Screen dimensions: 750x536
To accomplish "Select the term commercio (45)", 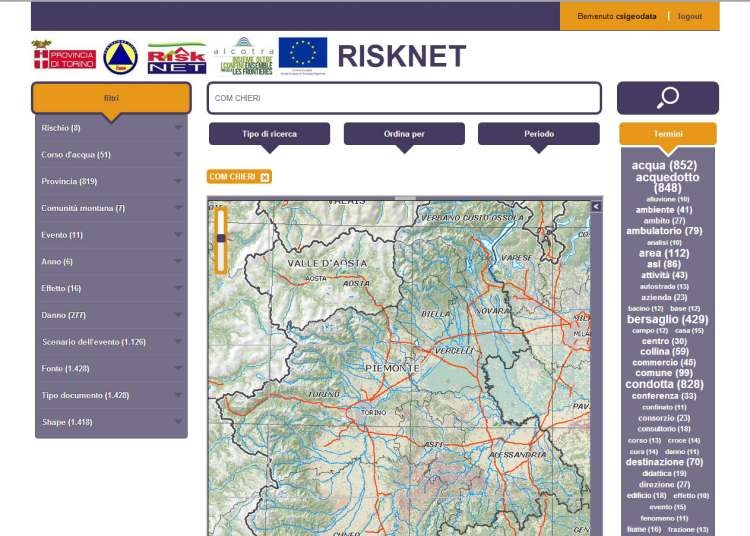I will pos(664,362).
